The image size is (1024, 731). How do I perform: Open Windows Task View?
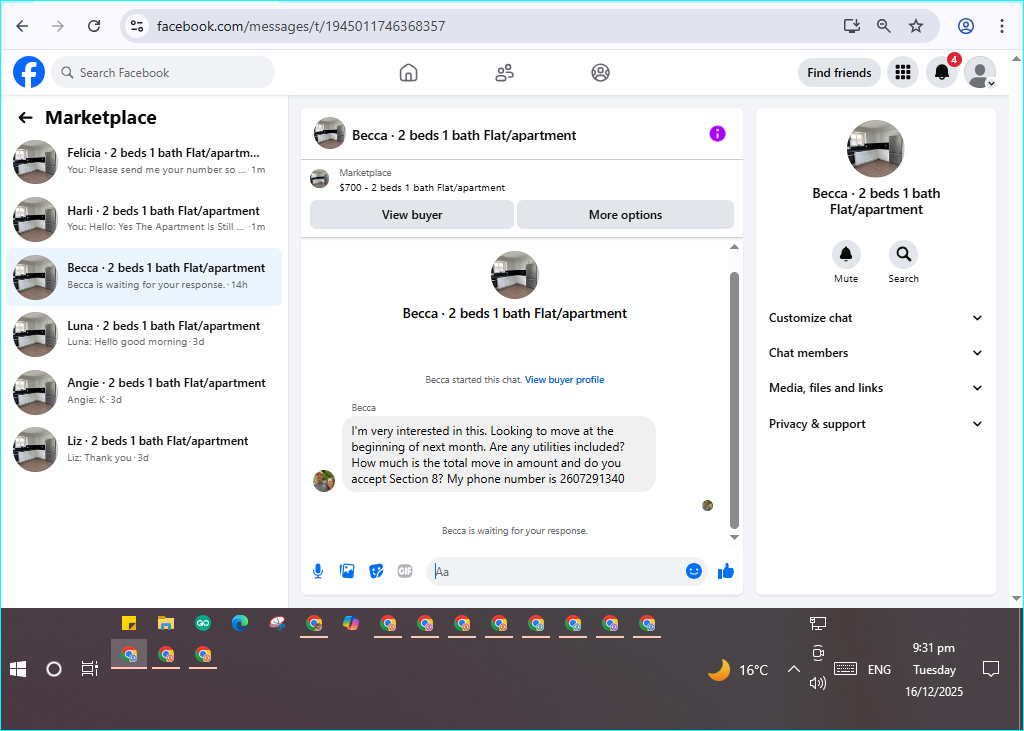tap(89, 669)
